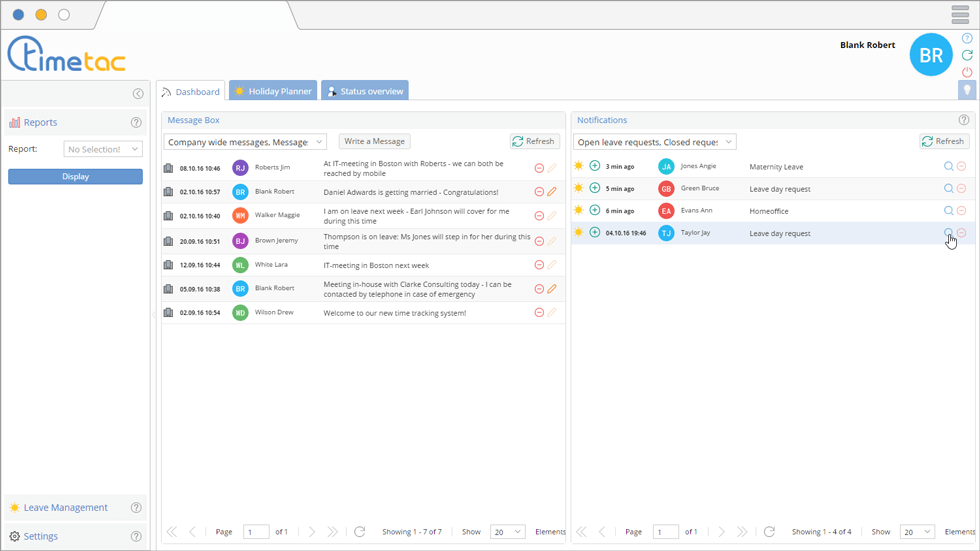Delete the Roberts Jim message with the minus icon

539,168
